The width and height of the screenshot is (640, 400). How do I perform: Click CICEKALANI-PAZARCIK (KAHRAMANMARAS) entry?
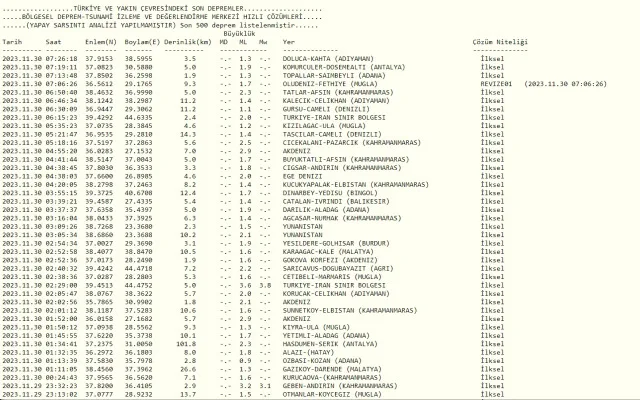coord(351,143)
